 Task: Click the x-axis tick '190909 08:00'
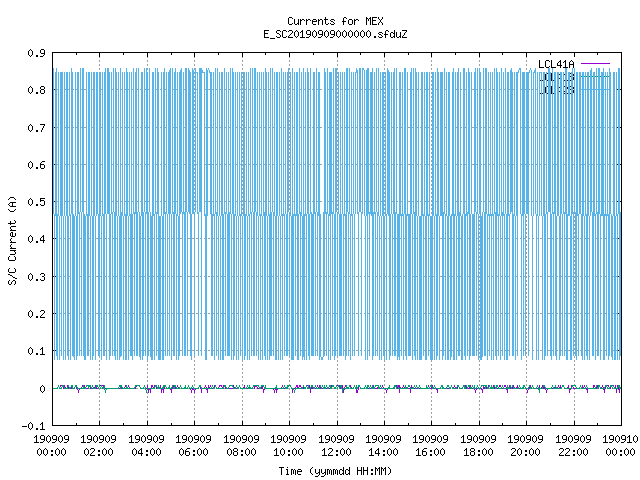[x=241, y=446]
